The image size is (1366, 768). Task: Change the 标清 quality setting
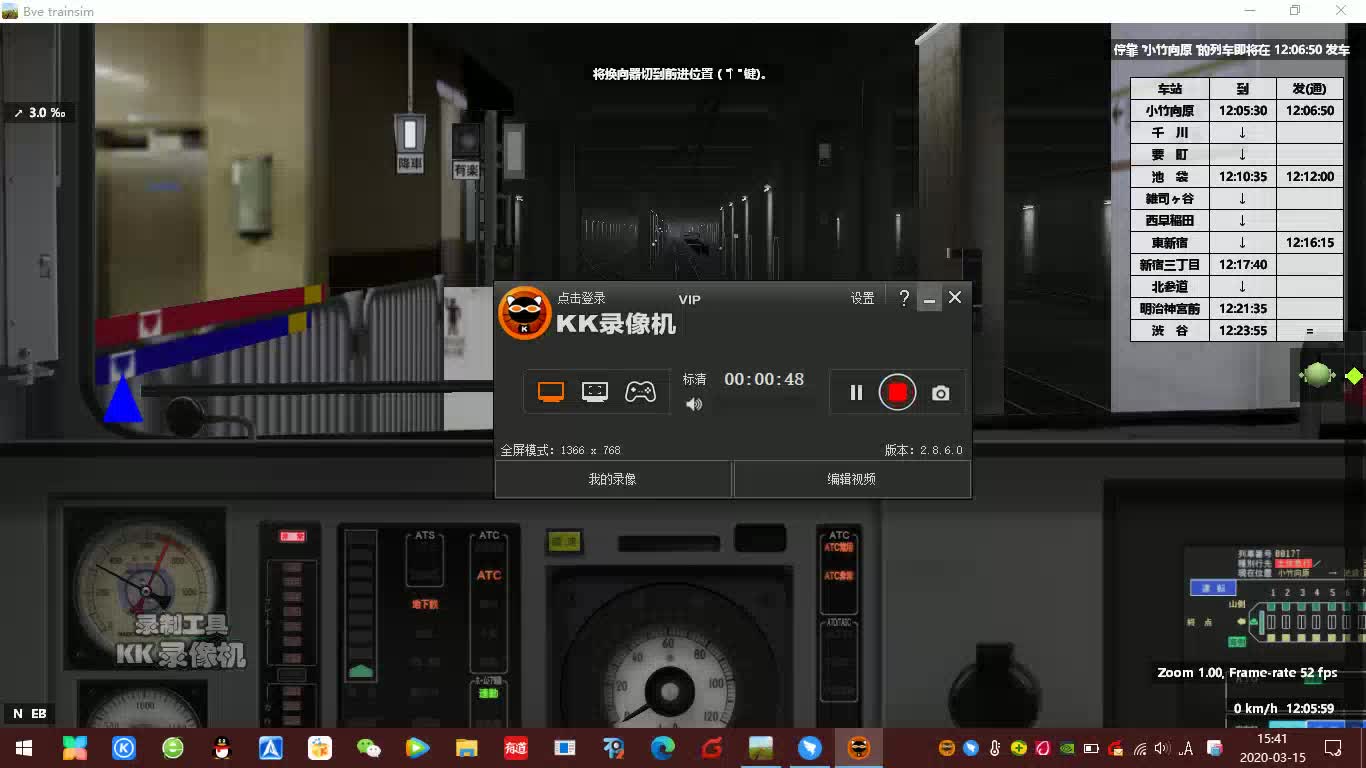pyautogui.click(x=694, y=379)
